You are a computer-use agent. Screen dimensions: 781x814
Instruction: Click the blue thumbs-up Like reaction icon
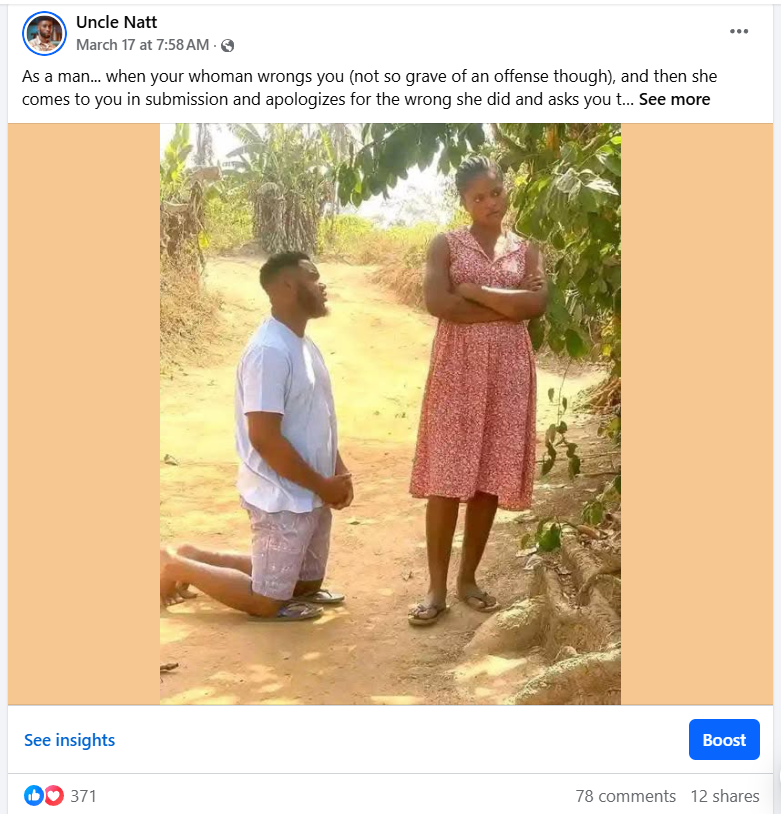pyautogui.click(x=34, y=796)
